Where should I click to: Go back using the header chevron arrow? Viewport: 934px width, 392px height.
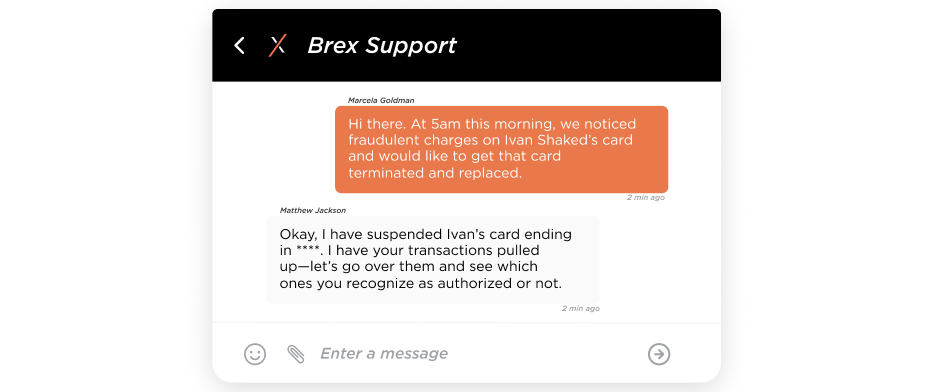tap(239, 45)
